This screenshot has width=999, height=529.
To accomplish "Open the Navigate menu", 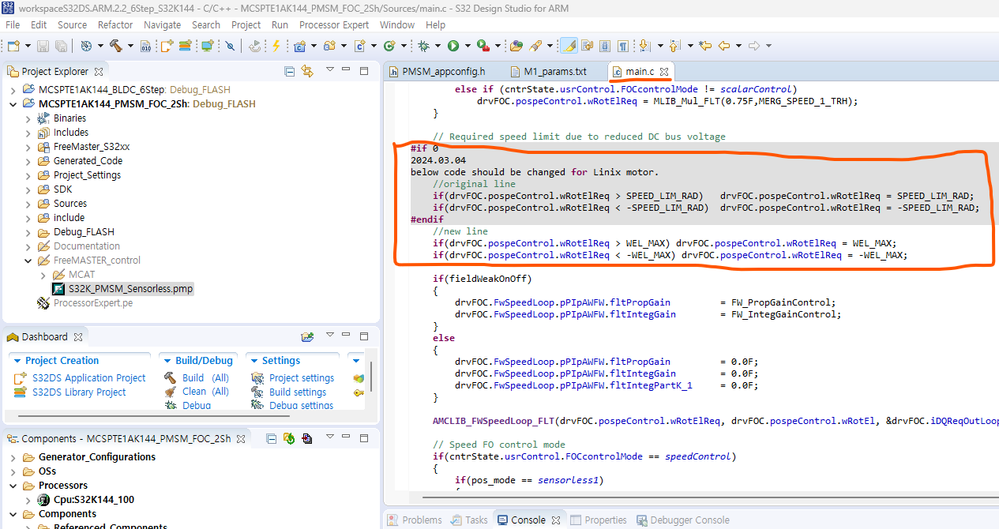I will (162, 25).
